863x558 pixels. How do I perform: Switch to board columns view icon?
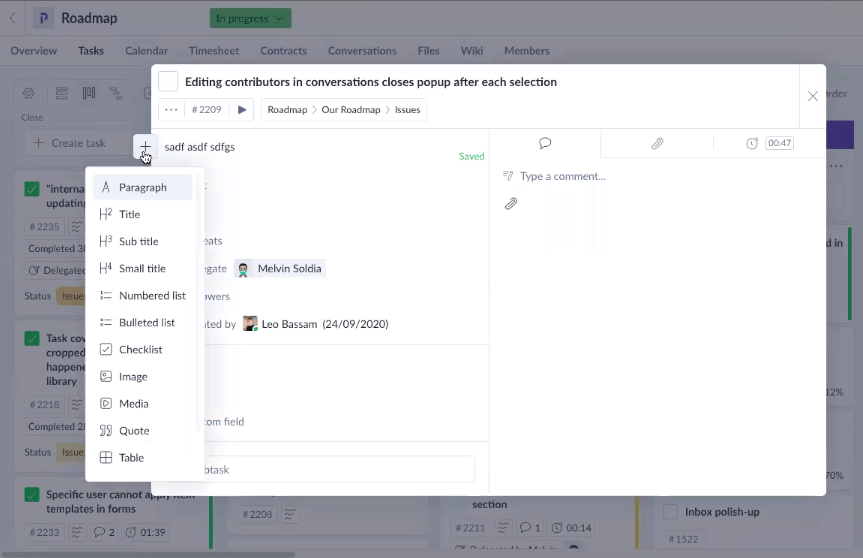pos(89,93)
